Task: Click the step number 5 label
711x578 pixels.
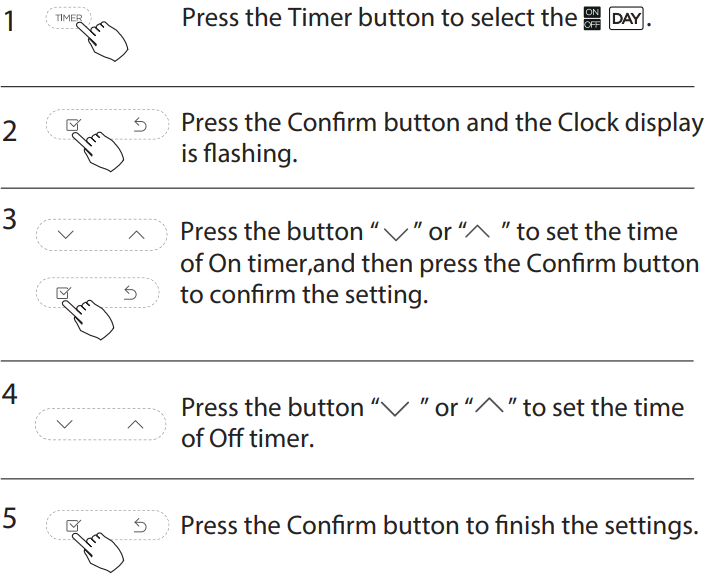Action: pyautogui.click(x=10, y=518)
